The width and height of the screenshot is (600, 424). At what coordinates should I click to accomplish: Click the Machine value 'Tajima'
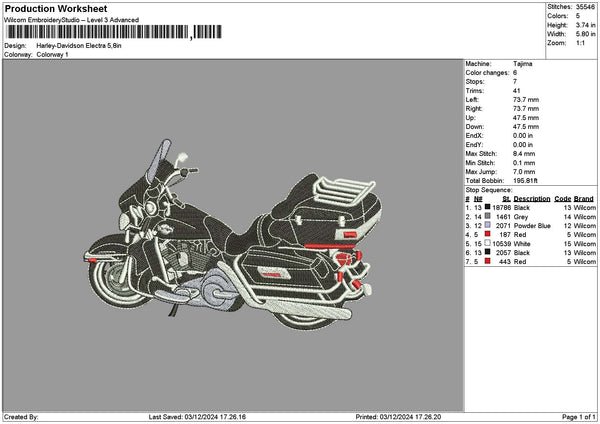pos(522,64)
